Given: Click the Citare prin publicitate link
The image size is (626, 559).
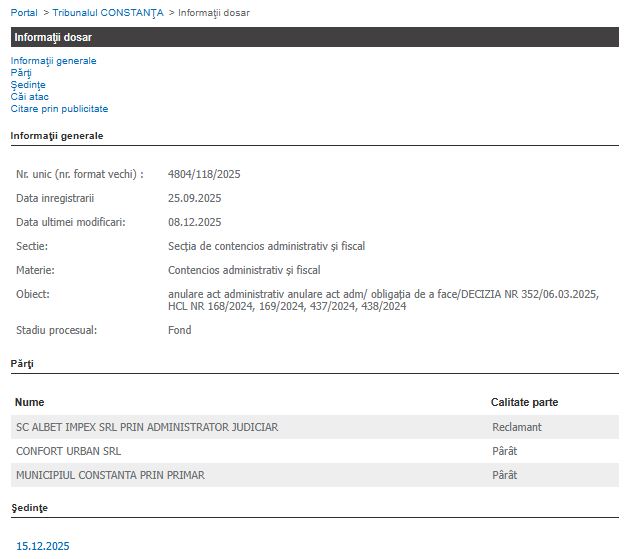Looking at the screenshot, I should point(59,109).
